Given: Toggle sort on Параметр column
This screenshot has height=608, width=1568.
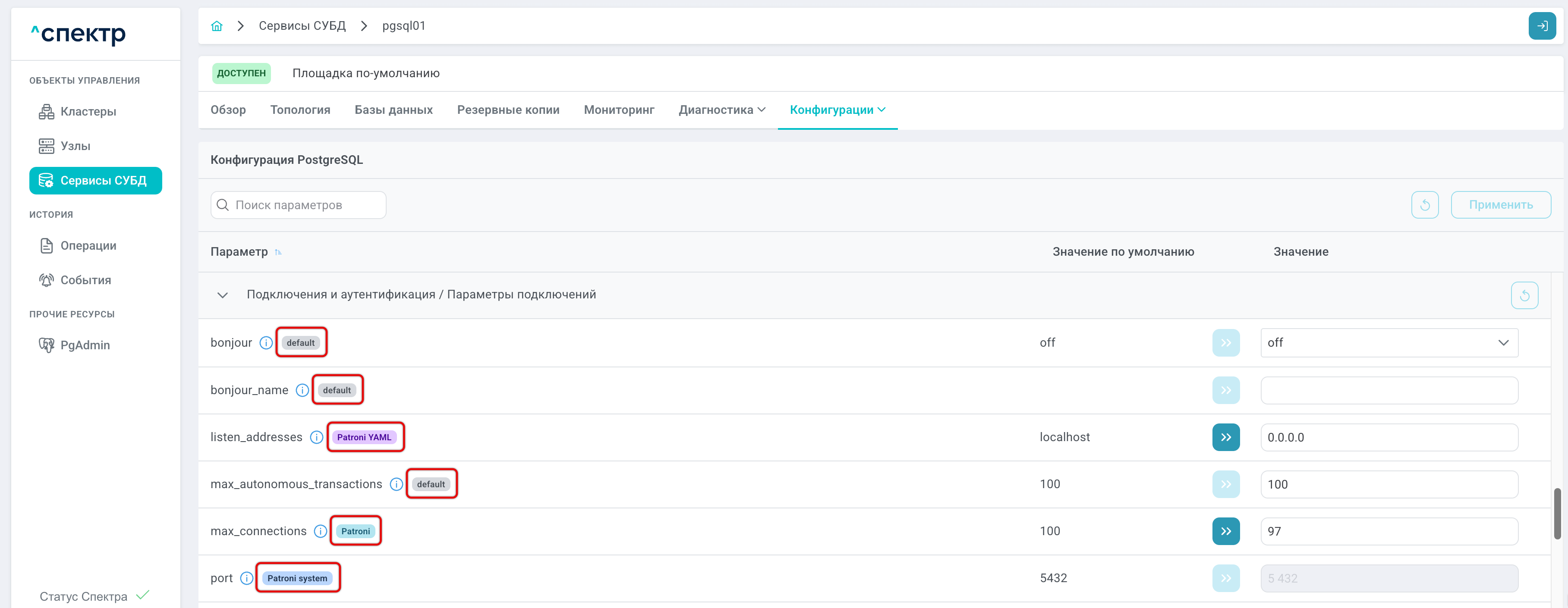Looking at the screenshot, I should [x=278, y=252].
